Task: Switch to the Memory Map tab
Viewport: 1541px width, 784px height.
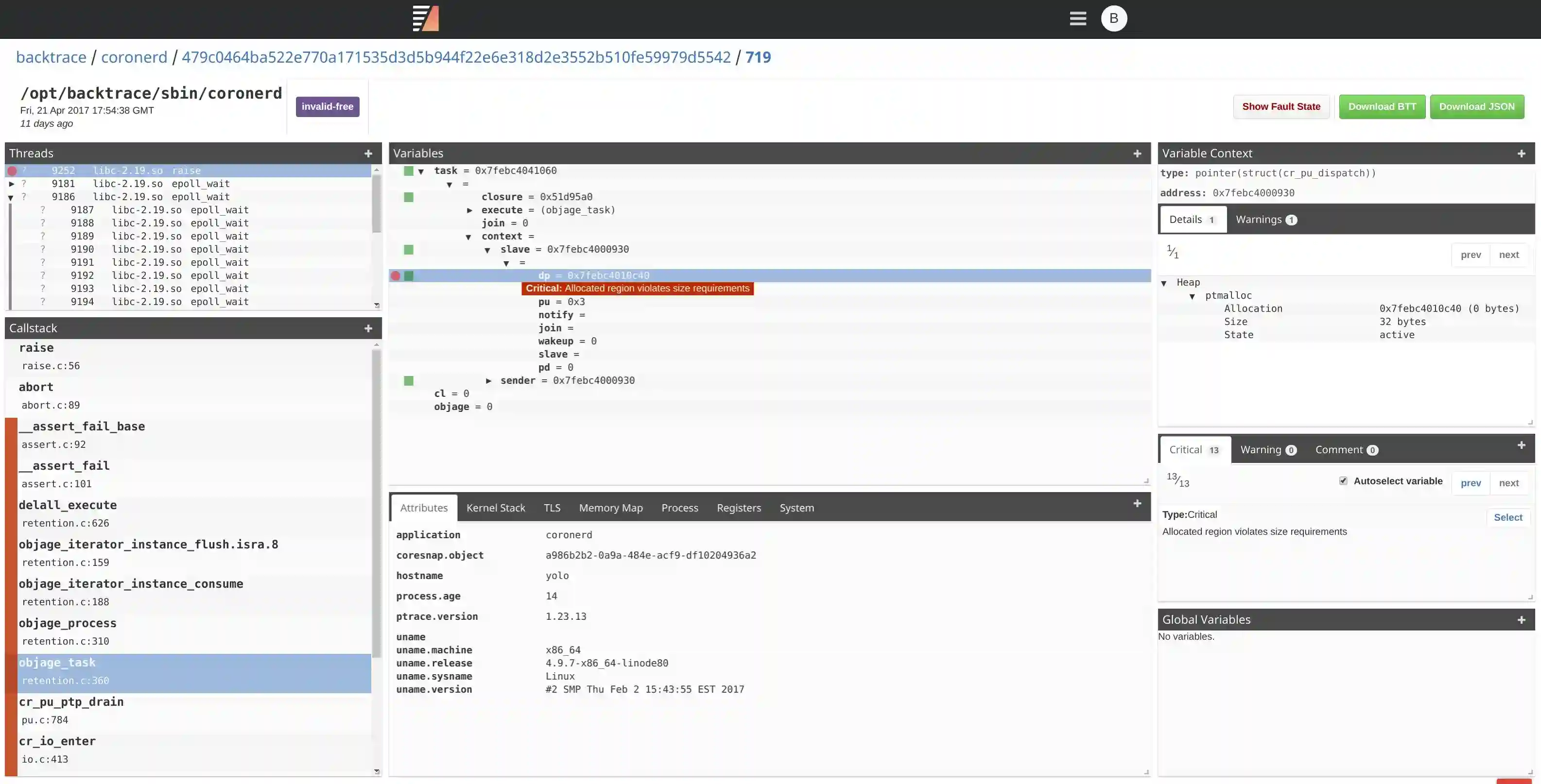Action: click(610, 508)
